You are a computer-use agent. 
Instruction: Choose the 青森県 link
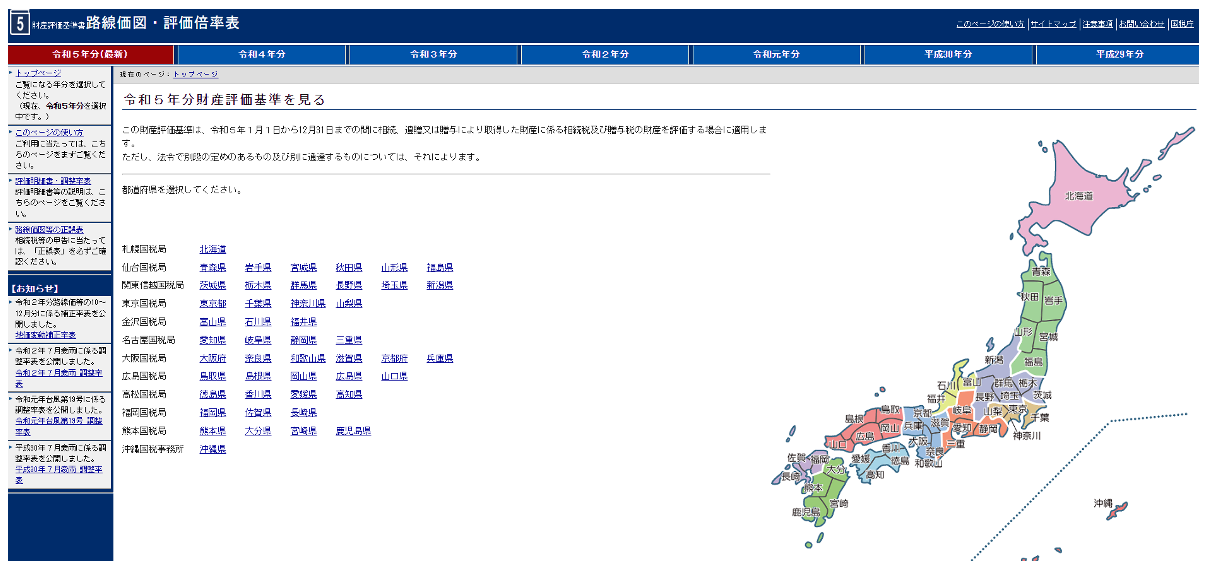tap(212, 268)
